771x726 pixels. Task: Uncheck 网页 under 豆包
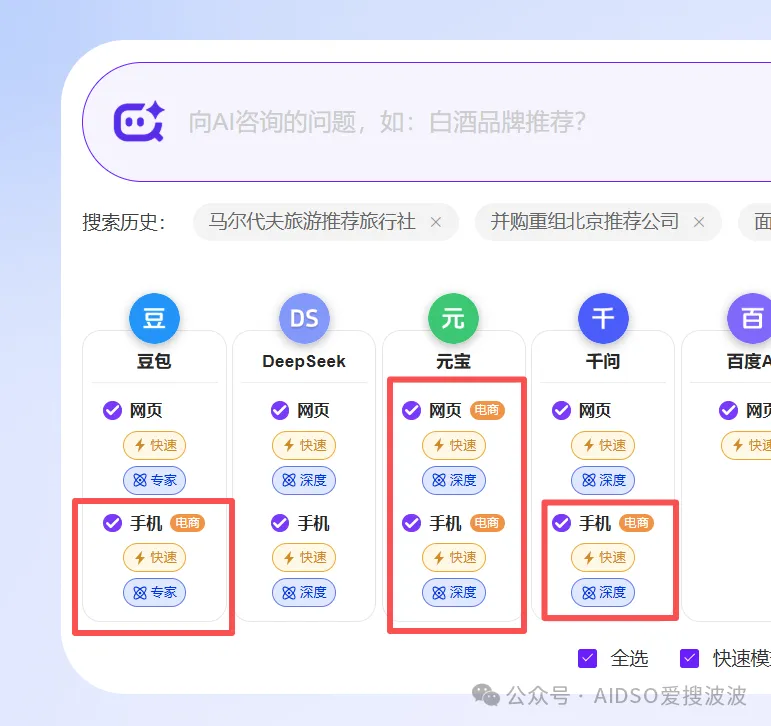113,410
